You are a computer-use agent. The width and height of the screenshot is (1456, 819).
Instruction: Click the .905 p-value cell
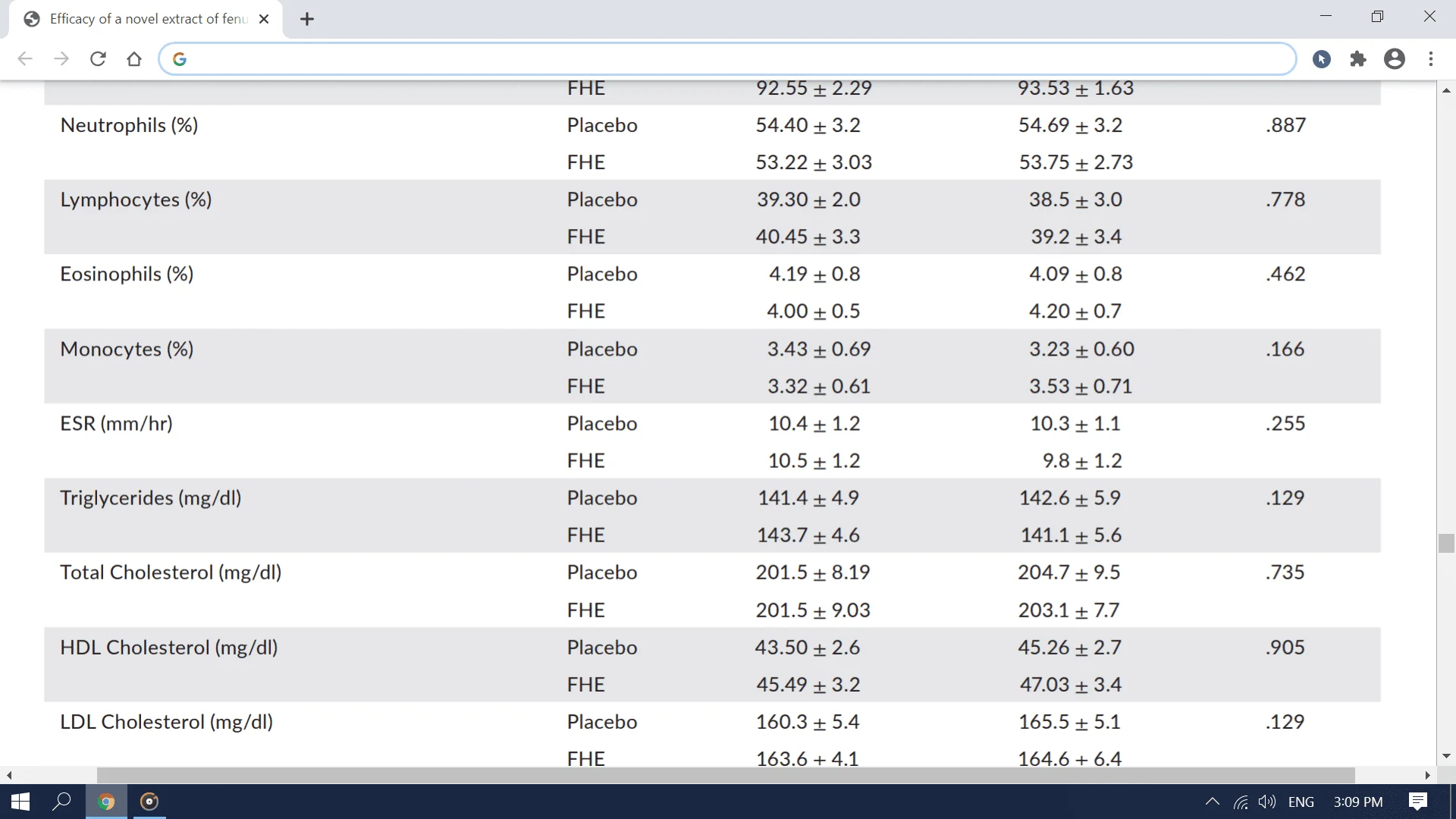point(1285,647)
